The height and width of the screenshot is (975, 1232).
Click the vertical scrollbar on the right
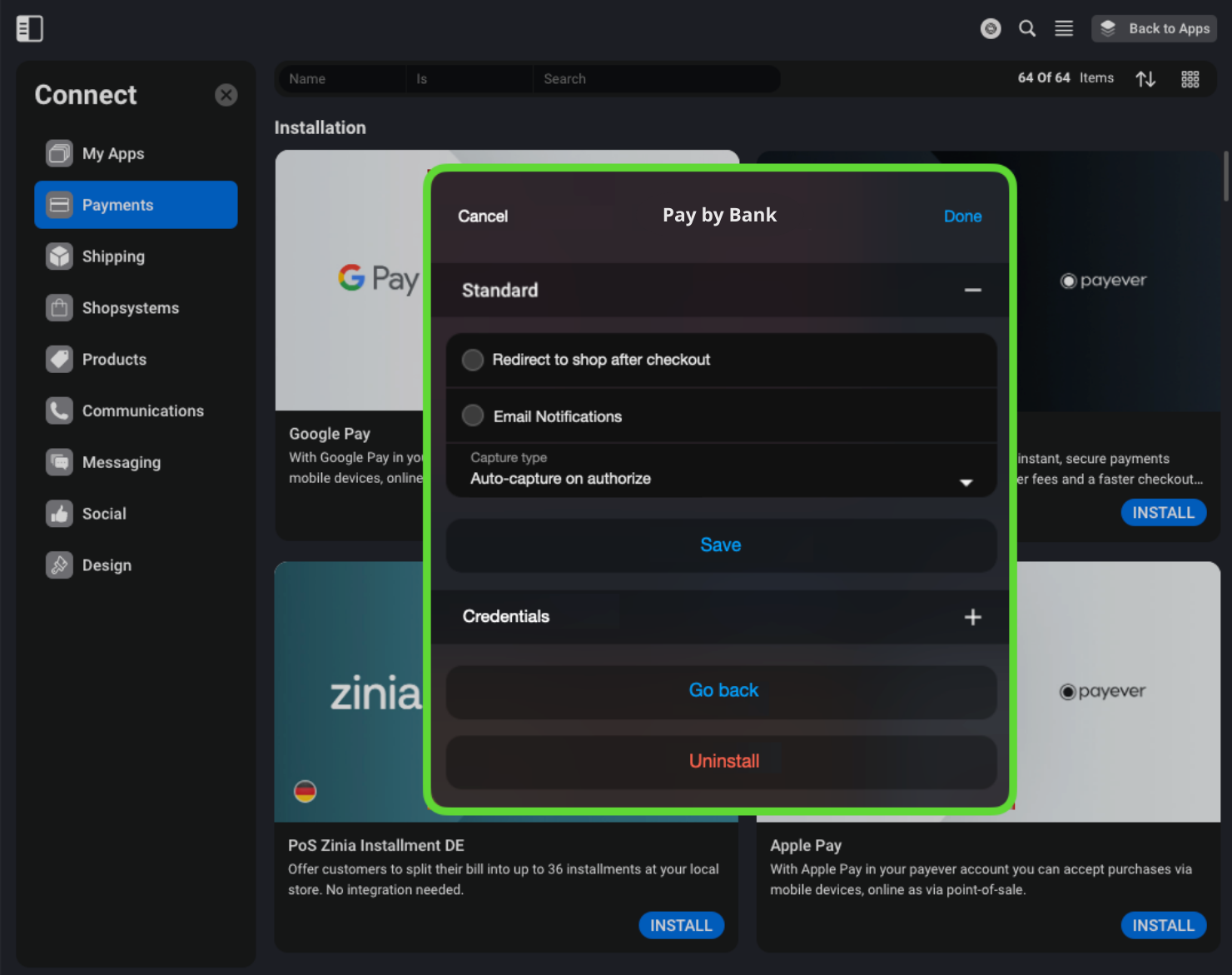click(x=1225, y=176)
